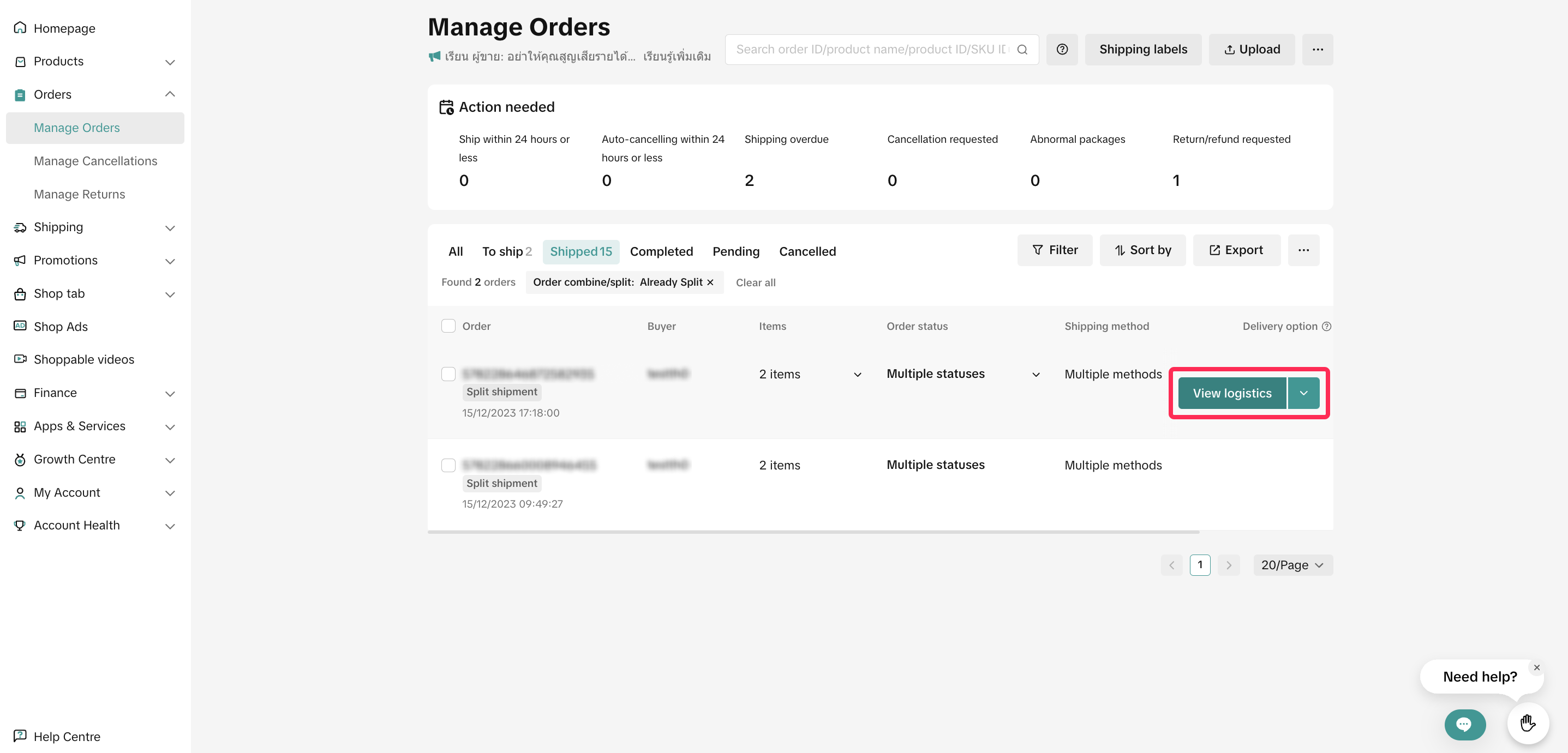Click the search magnifier icon
The height and width of the screenshot is (753, 1568).
(x=1022, y=49)
